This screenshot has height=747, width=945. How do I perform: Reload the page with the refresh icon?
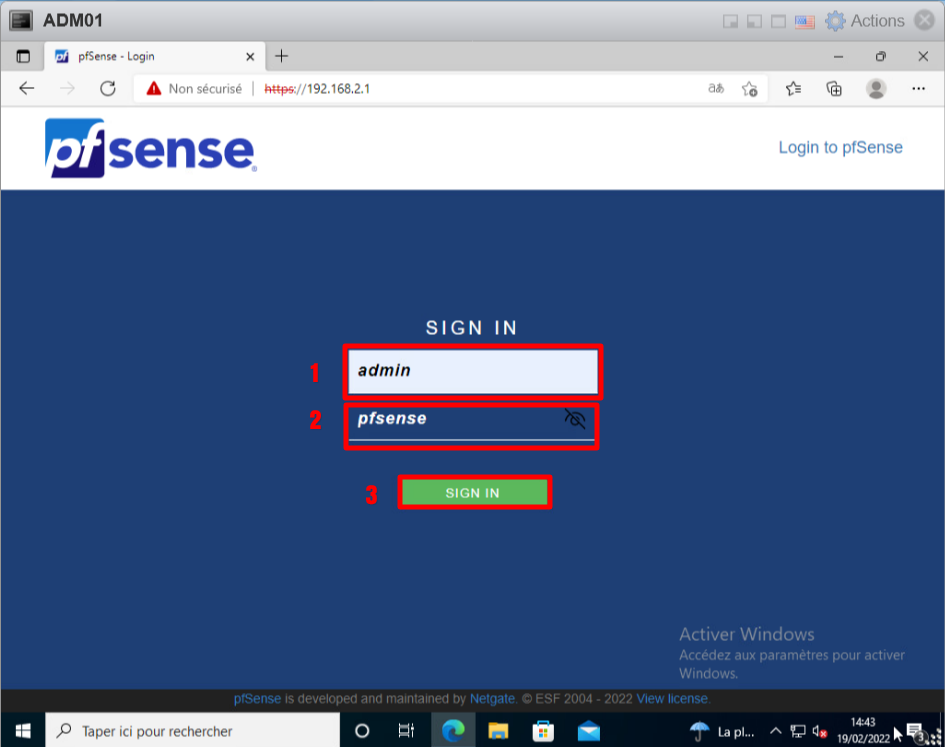[x=108, y=89]
